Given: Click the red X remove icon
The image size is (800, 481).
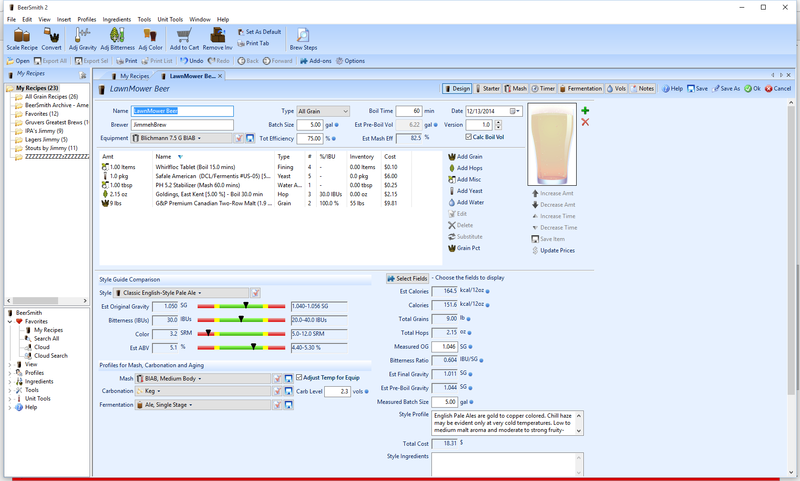Looking at the screenshot, I should (x=585, y=122).
